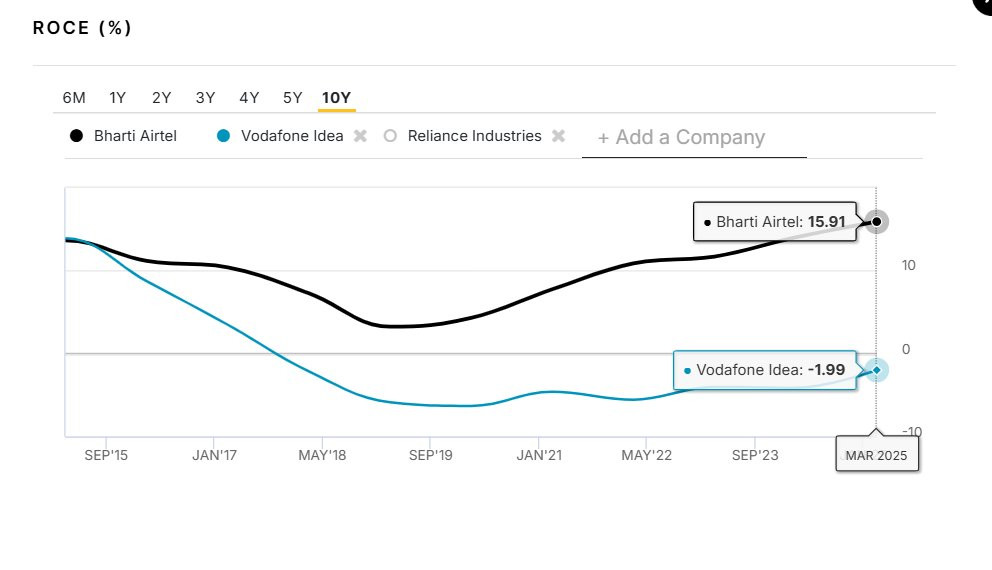Screen dimensions: 992x570
Task: Select the 6M time range tab
Action: [x=74, y=97]
